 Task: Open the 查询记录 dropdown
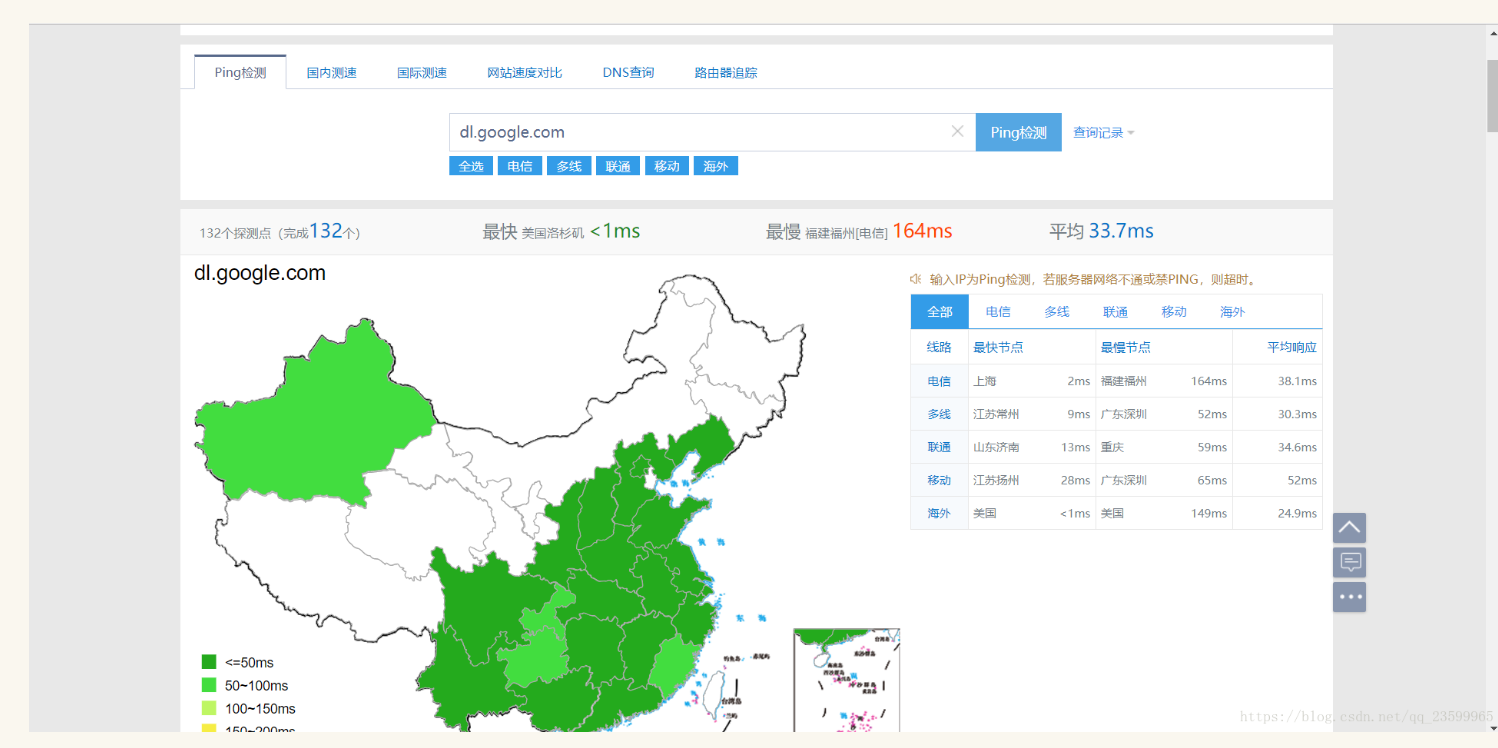[1104, 132]
